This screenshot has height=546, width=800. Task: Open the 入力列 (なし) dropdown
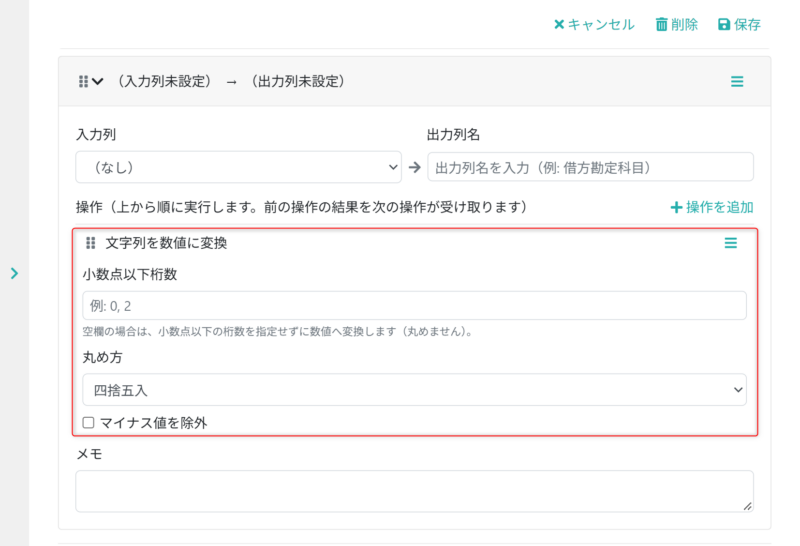pos(238,167)
